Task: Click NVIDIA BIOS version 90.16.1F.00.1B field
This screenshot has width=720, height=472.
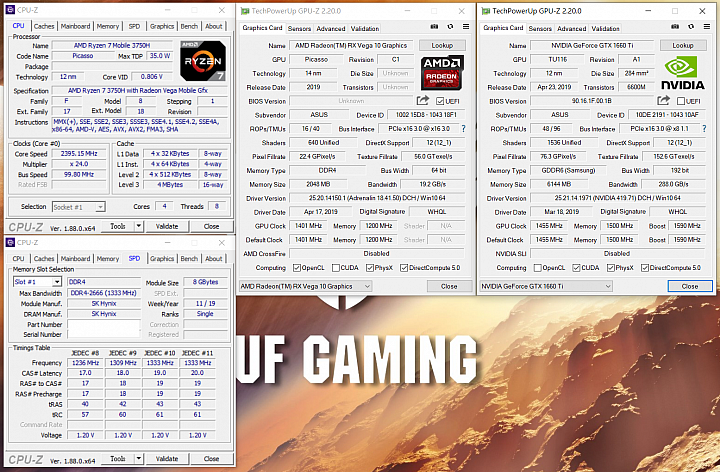Action: [591, 101]
